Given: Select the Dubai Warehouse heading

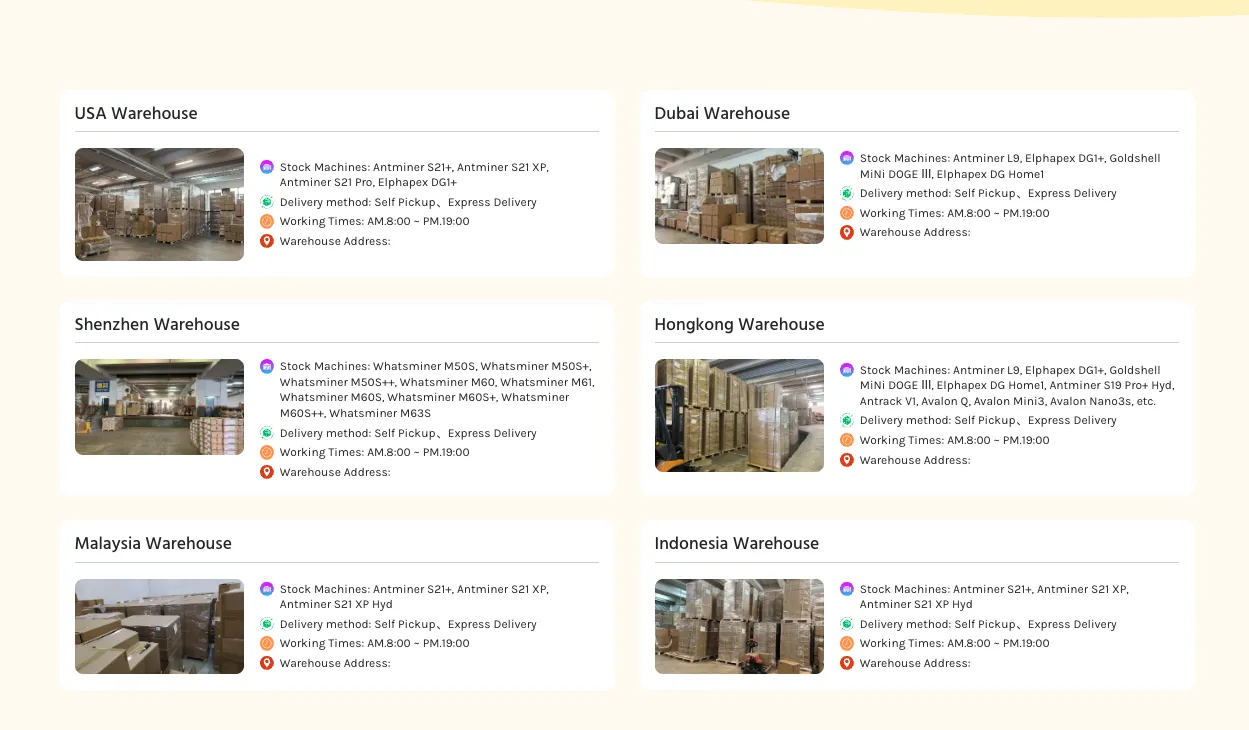Looking at the screenshot, I should 722,113.
